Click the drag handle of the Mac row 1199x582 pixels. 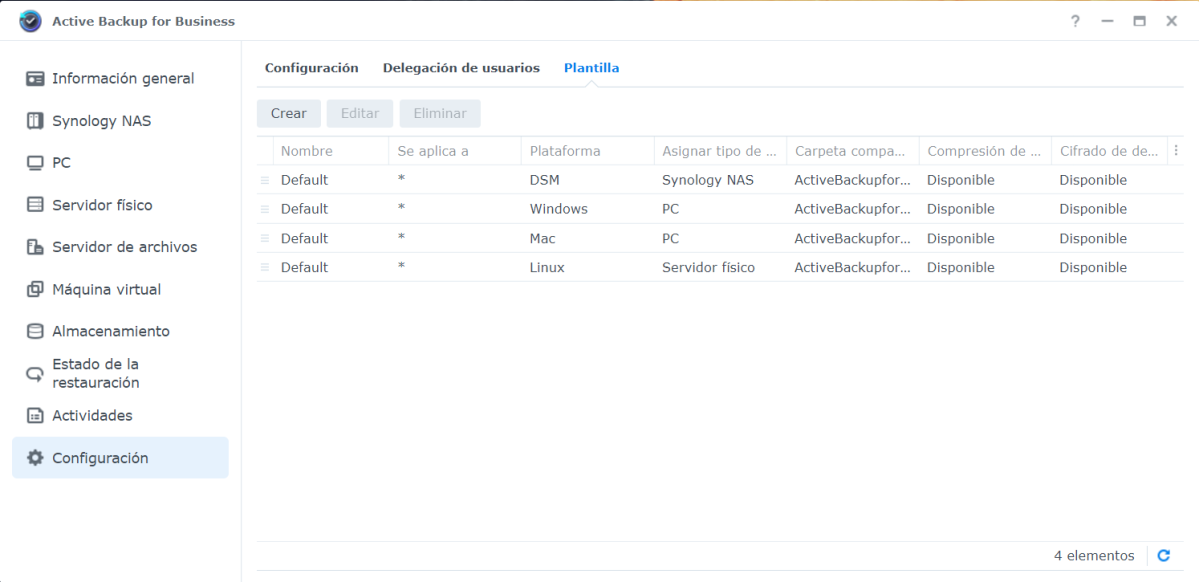pyautogui.click(x=265, y=239)
